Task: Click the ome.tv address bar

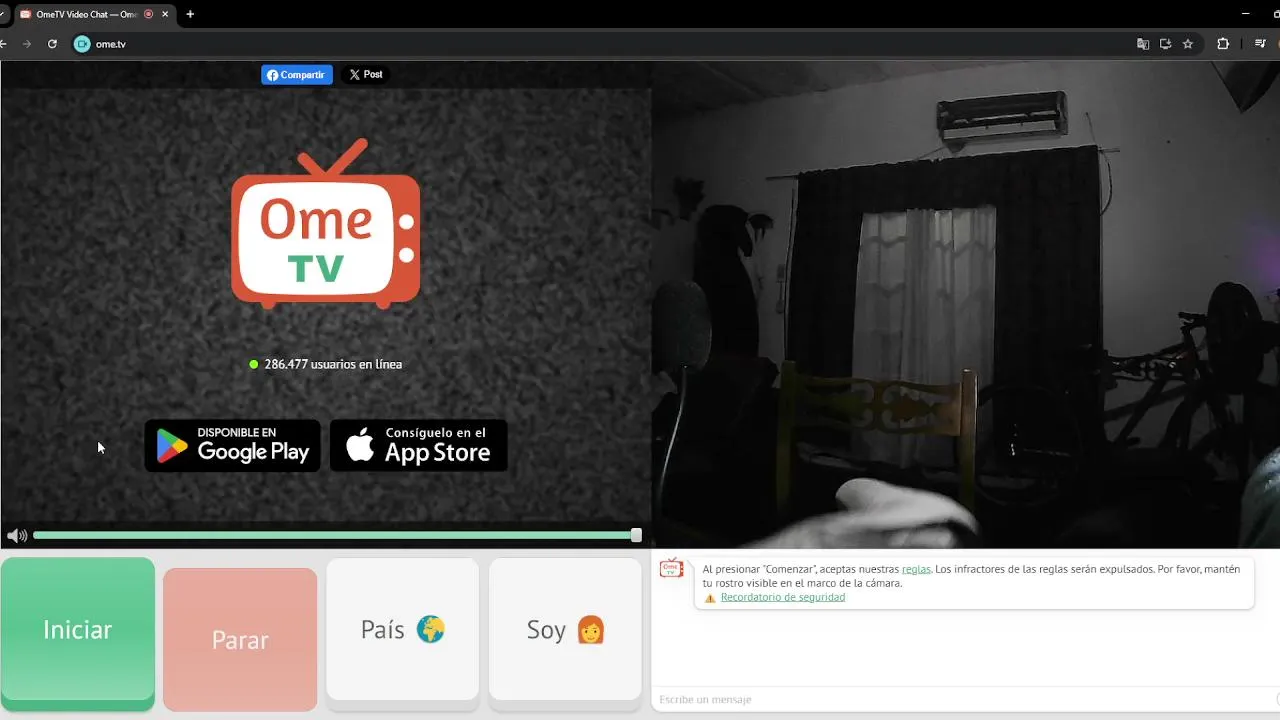Action: pos(600,44)
